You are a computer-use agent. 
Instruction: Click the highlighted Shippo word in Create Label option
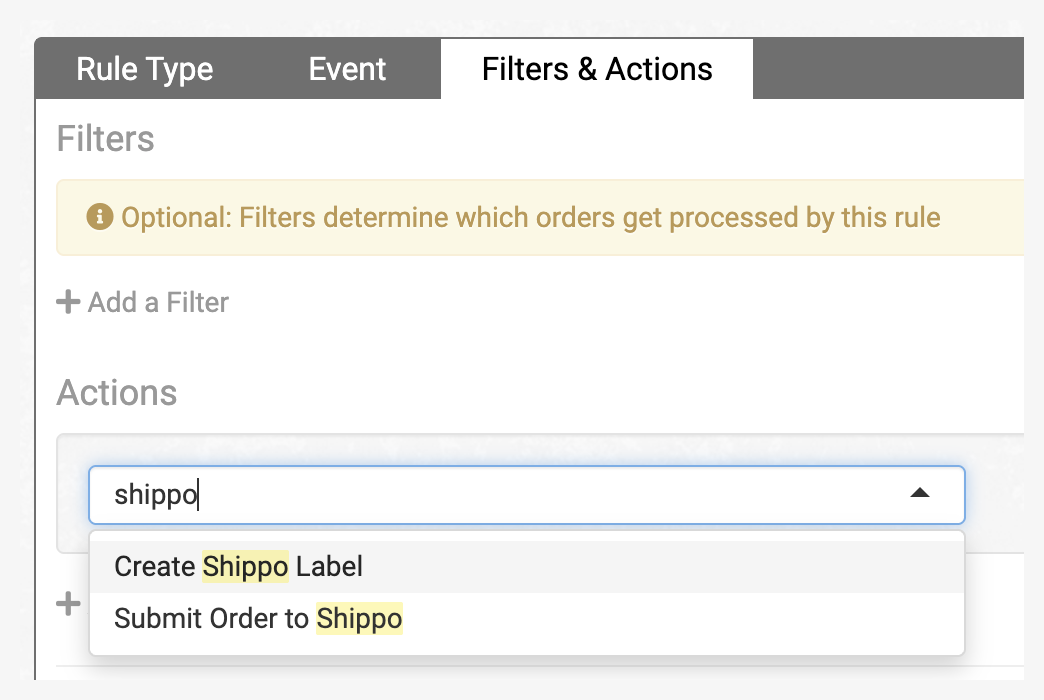coord(245,567)
